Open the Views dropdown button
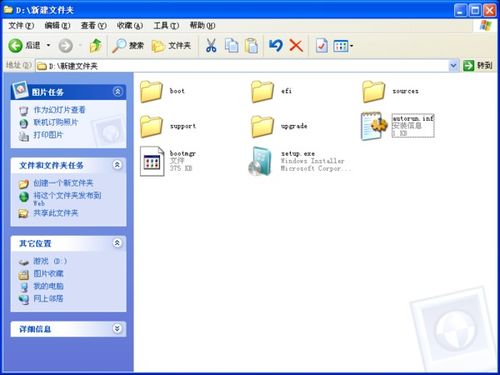Viewport: 500px width, 375px height. [343, 46]
